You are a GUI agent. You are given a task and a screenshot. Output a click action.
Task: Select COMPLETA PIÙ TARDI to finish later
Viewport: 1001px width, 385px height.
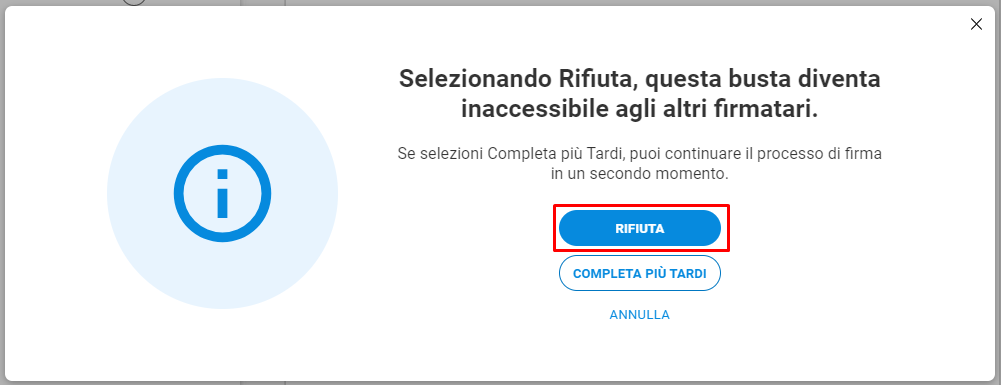click(640, 273)
